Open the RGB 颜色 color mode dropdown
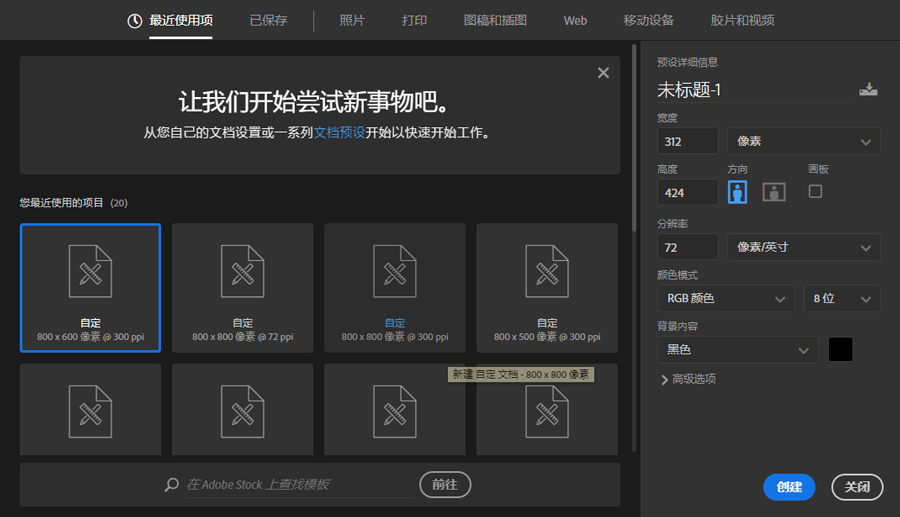Viewport: 900px width, 517px height. pyautogui.click(x=726, y=298)
